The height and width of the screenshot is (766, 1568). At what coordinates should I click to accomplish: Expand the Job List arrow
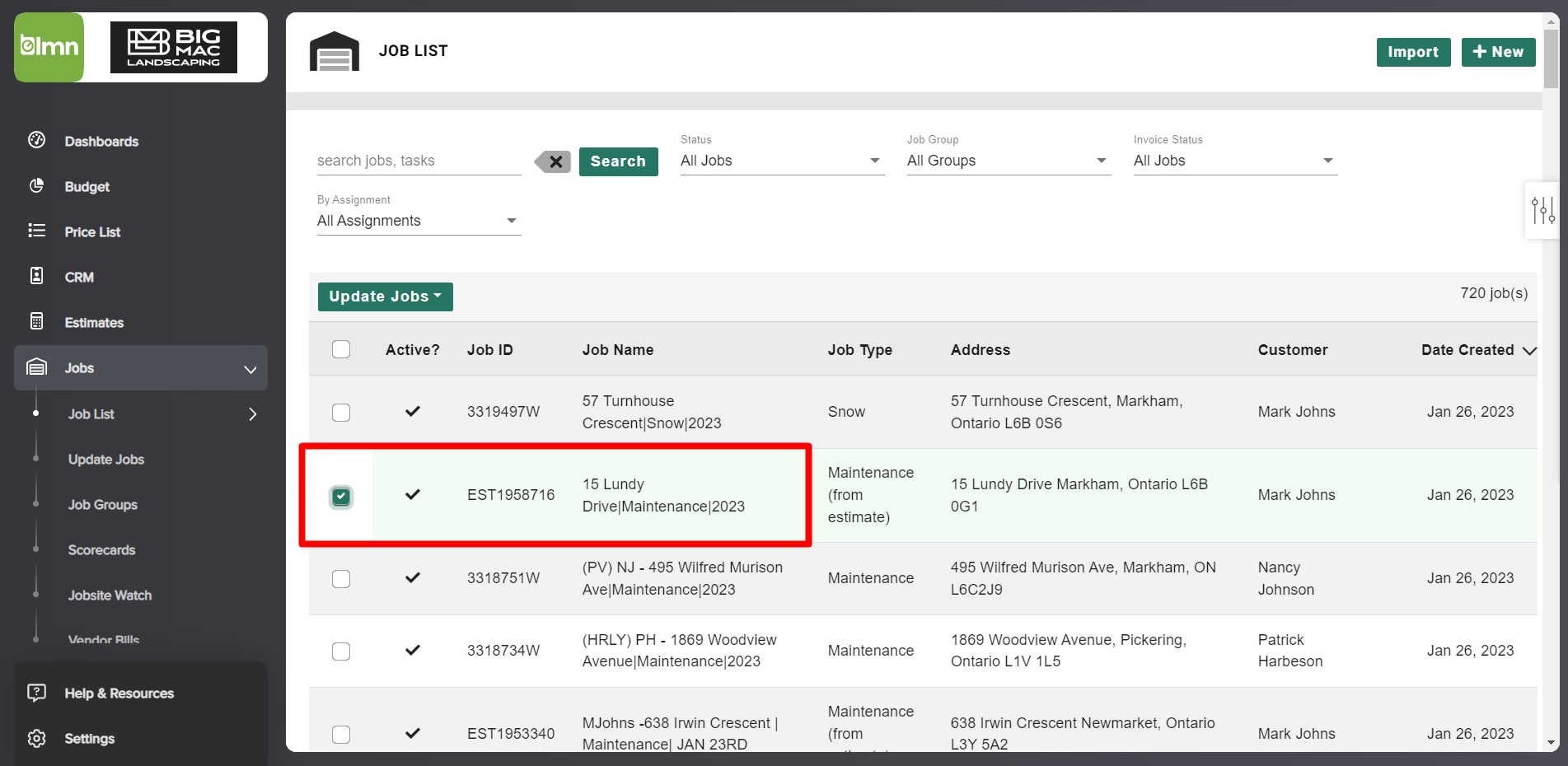point(253,414)
